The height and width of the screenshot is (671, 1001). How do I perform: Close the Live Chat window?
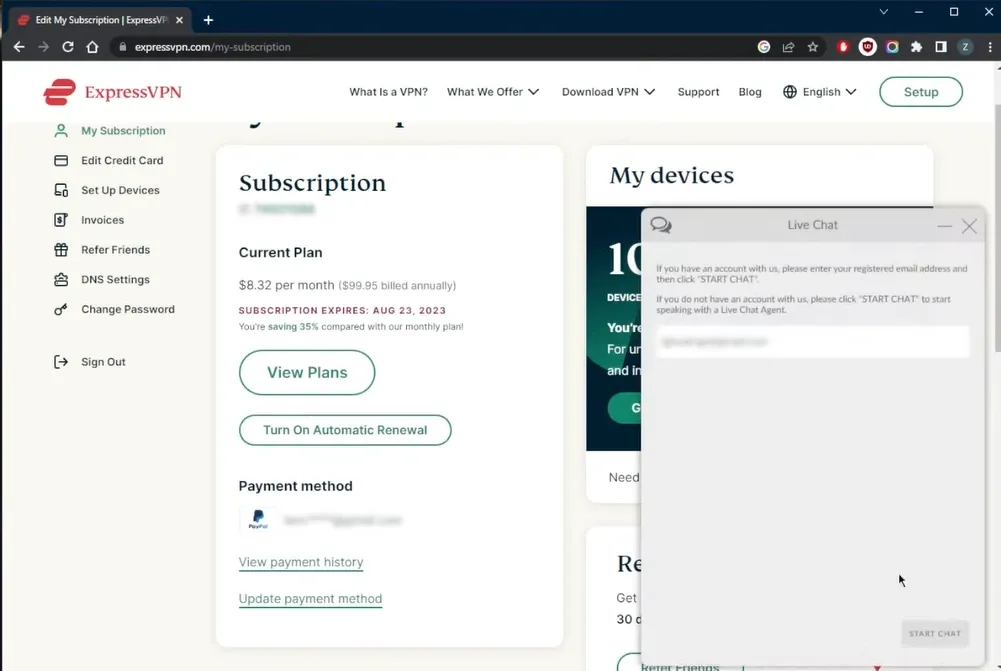pyautogui.click(x=969, y=226)
